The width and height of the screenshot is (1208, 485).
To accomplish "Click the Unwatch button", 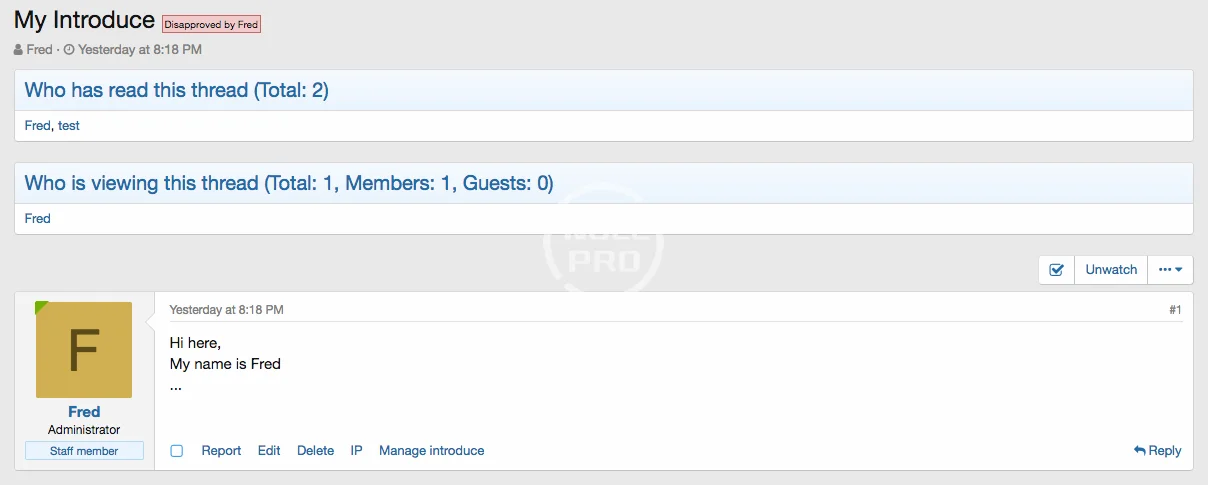I will [x=1111, y=270].
